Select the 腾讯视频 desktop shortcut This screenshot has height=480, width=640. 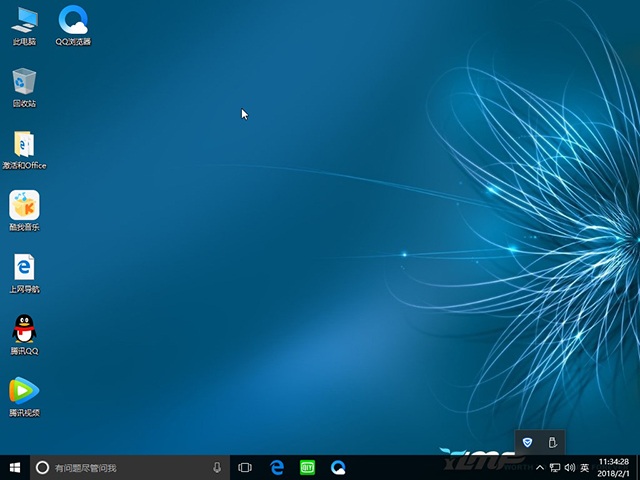[x=24, y=397]
